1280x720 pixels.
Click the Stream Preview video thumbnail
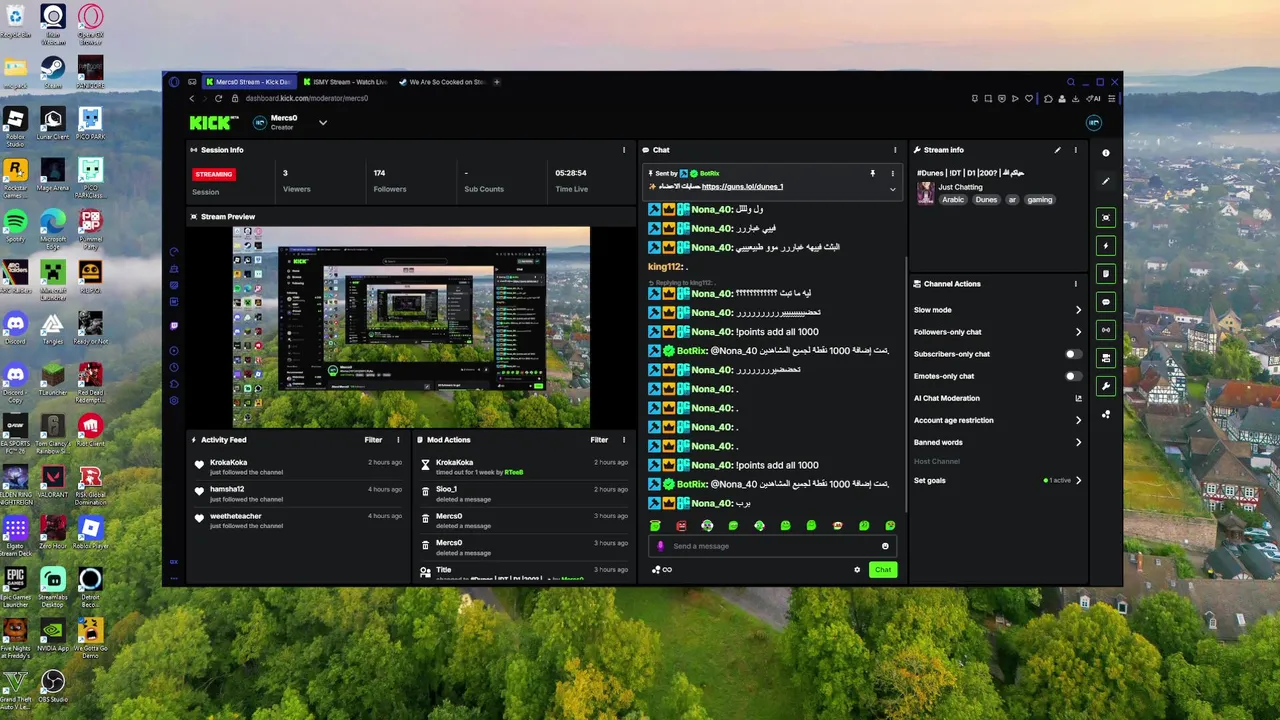tap(411, 327)
